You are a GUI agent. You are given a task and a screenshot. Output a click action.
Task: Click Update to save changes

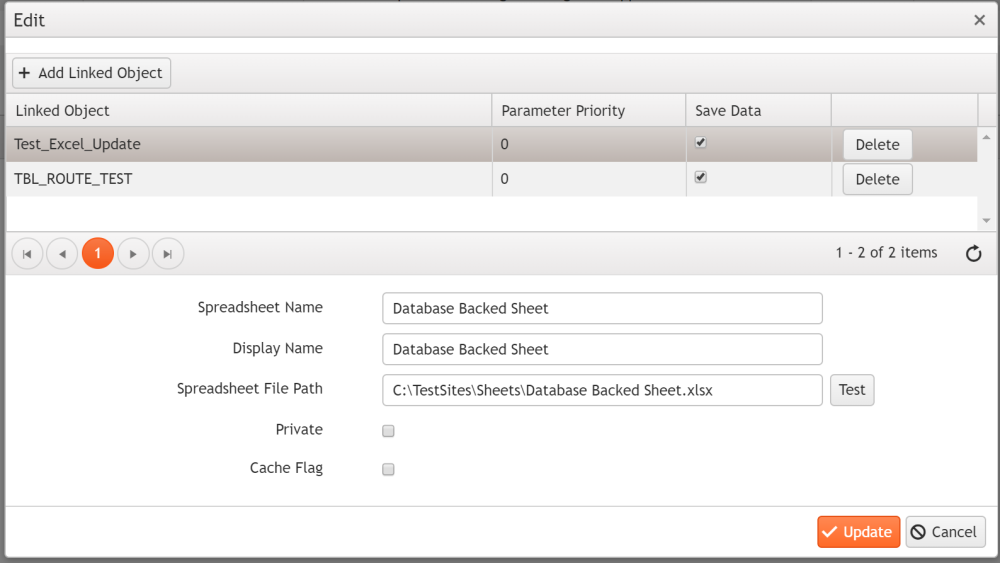[858, 532]
